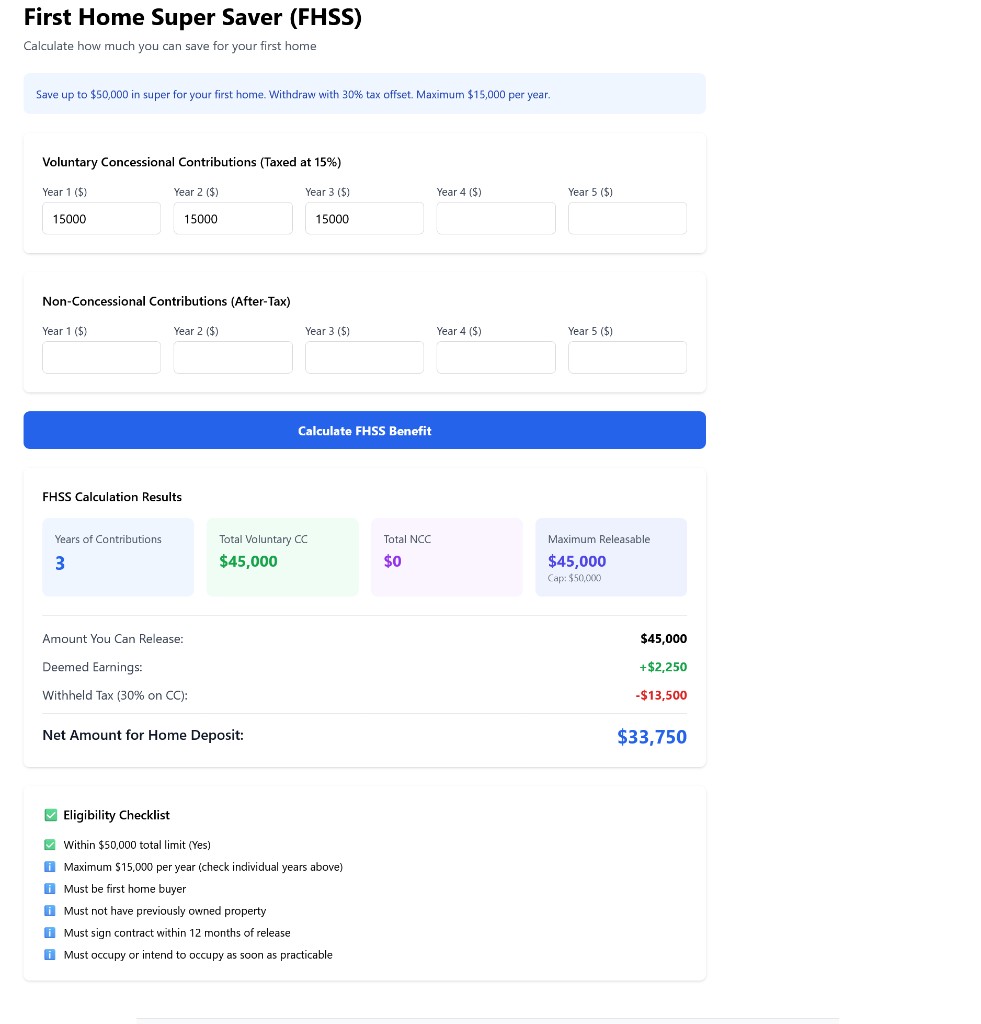The width and height of the screenshot is (981, 1024).
Task: Click the Year 5 non-concessional contribution field
Action: click(x=627, y=357)
